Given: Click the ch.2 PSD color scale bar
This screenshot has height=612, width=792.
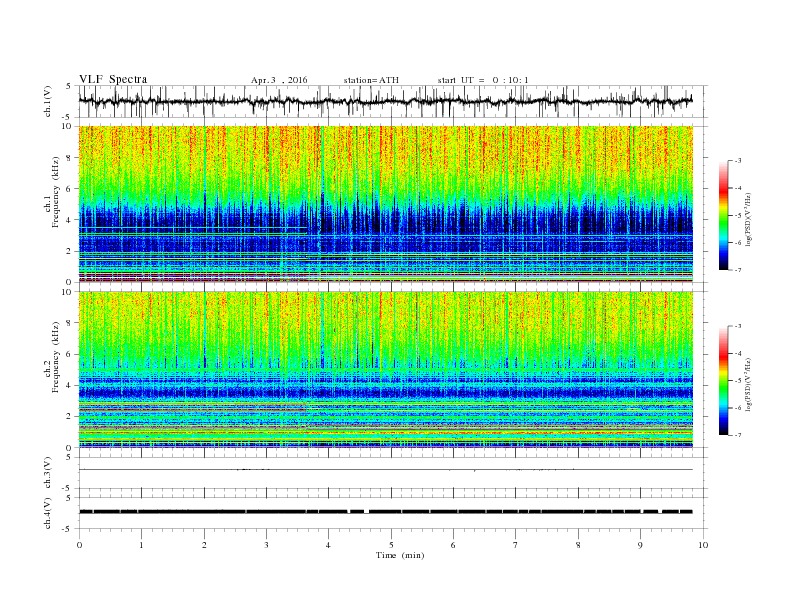Looking at the screenshot, I should click(724, 381).
